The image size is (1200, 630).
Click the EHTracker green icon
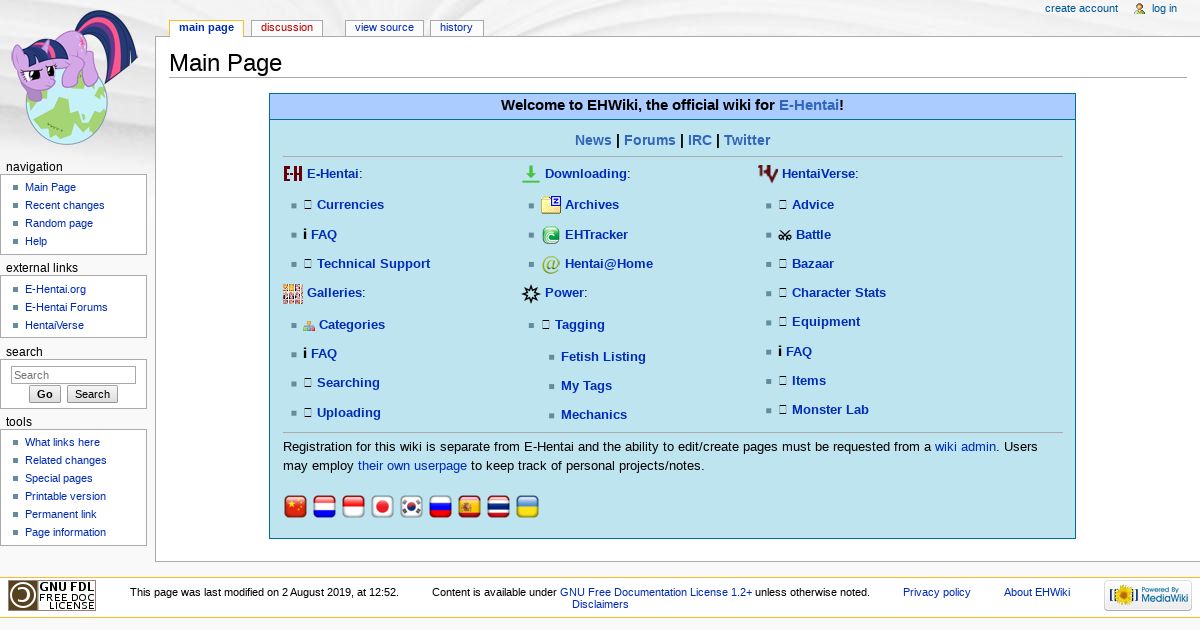[551, 235]
